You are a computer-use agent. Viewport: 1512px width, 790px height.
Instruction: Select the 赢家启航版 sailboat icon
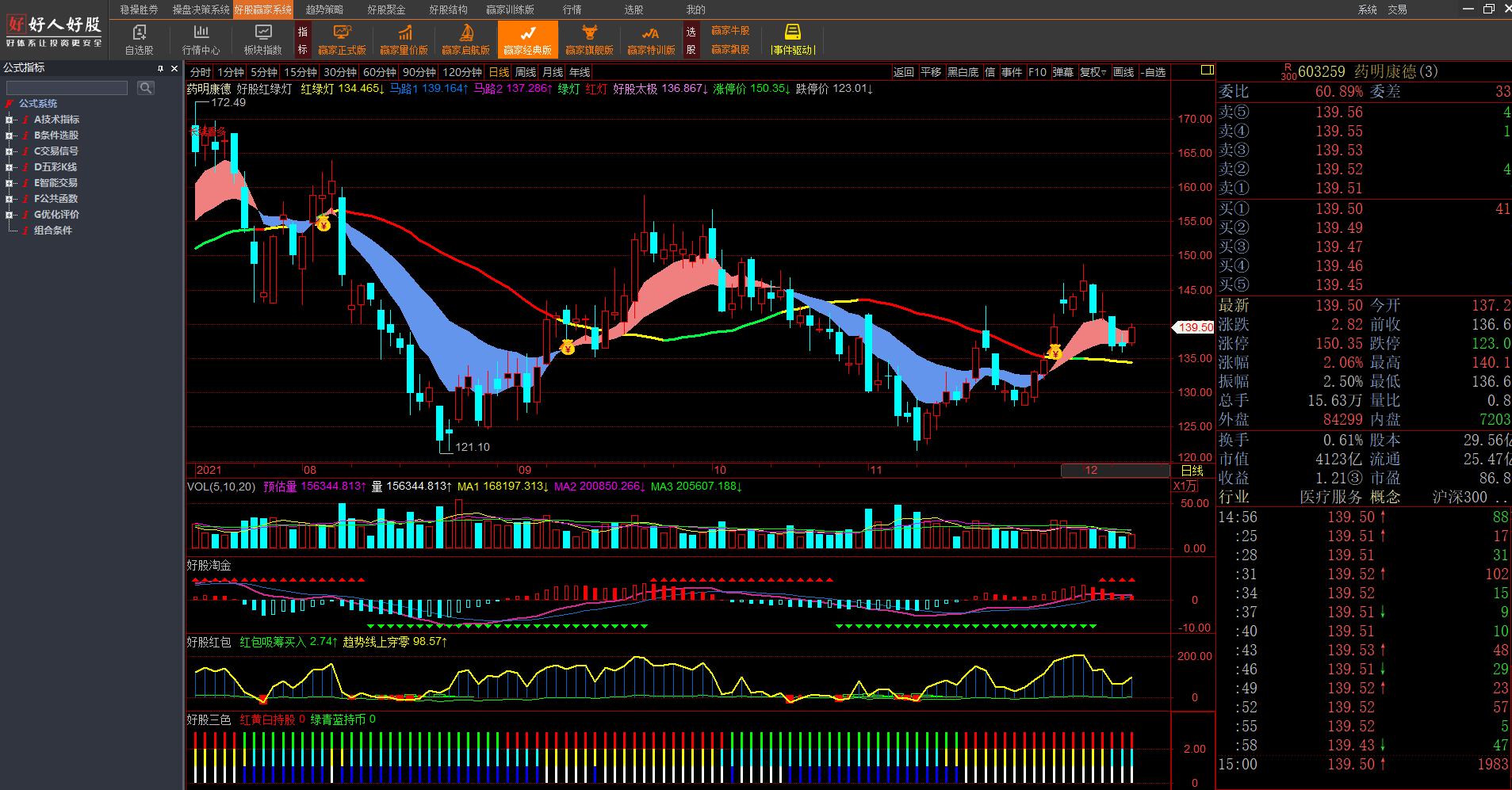(x=465, y=40)
